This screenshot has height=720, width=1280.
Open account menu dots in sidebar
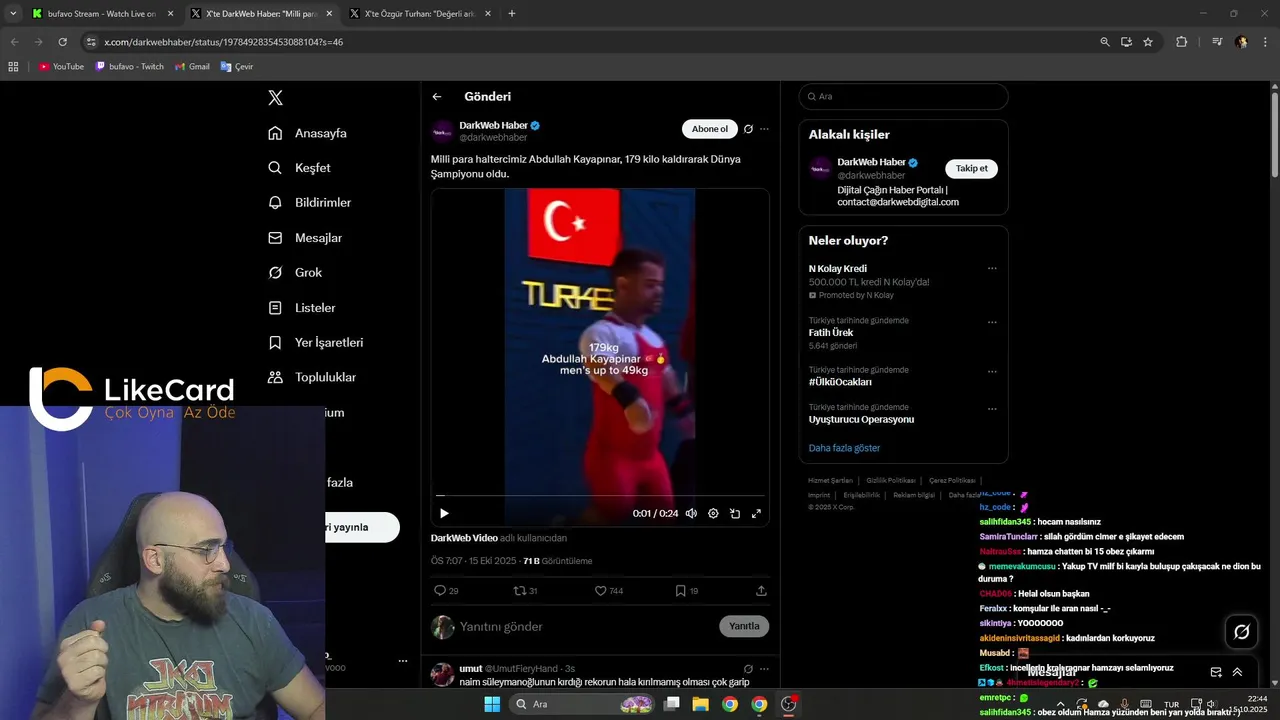(403, 661)
